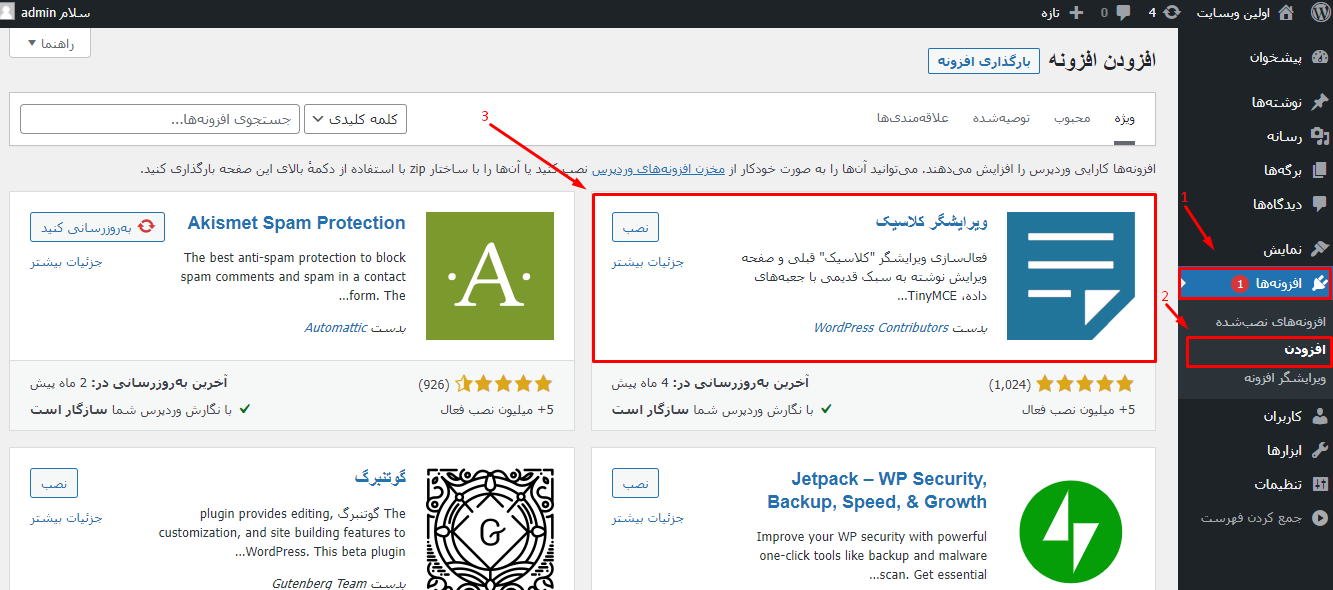Viewport: 1333px width, 590px height.
Task: Open the WordPress Contributors author link
Action: click(x=881, y=327)
